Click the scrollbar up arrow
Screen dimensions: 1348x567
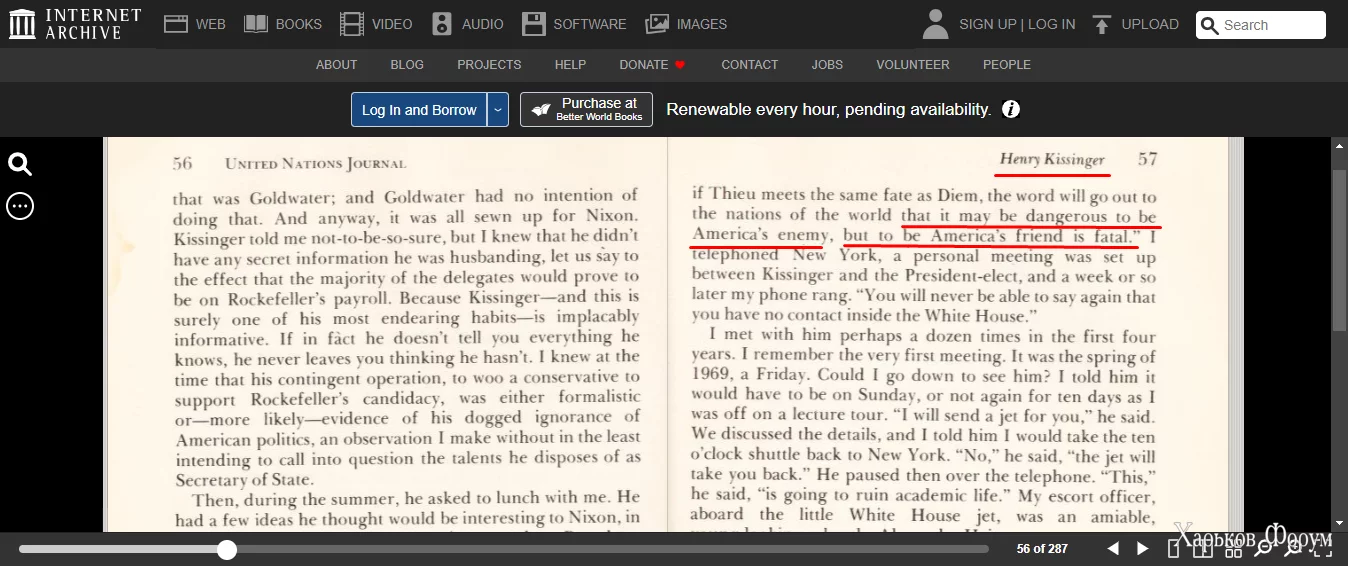coord(1340,144)
